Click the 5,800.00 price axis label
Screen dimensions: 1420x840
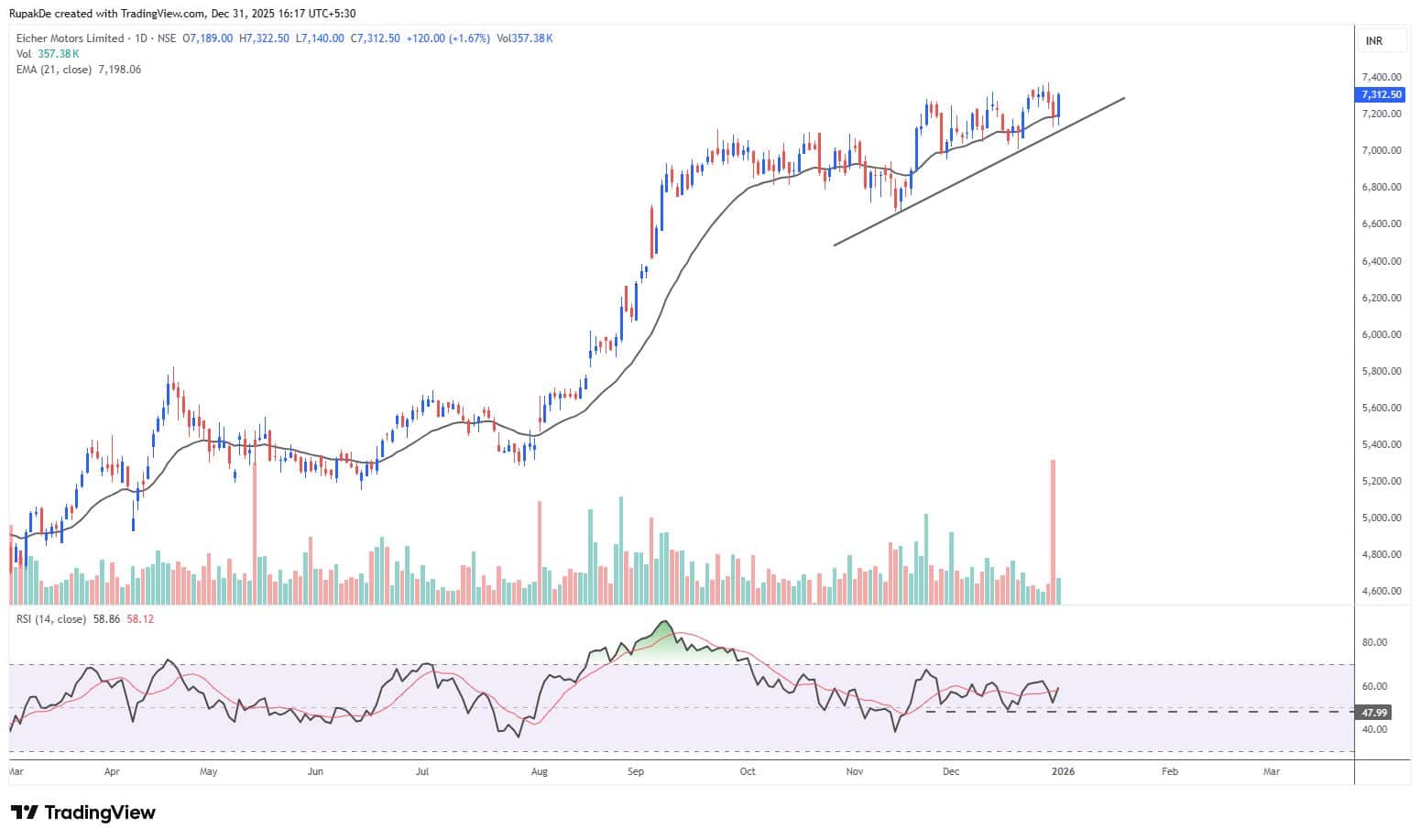(1382, 371)
